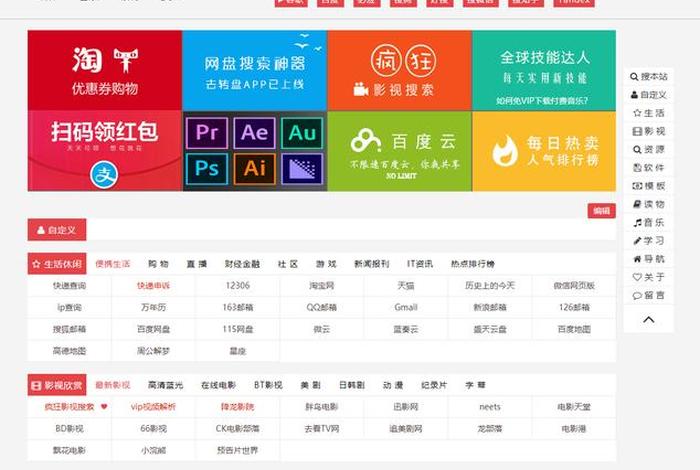Open the neets link
This screenshot has width=700, height=470.
coord(490,407)
